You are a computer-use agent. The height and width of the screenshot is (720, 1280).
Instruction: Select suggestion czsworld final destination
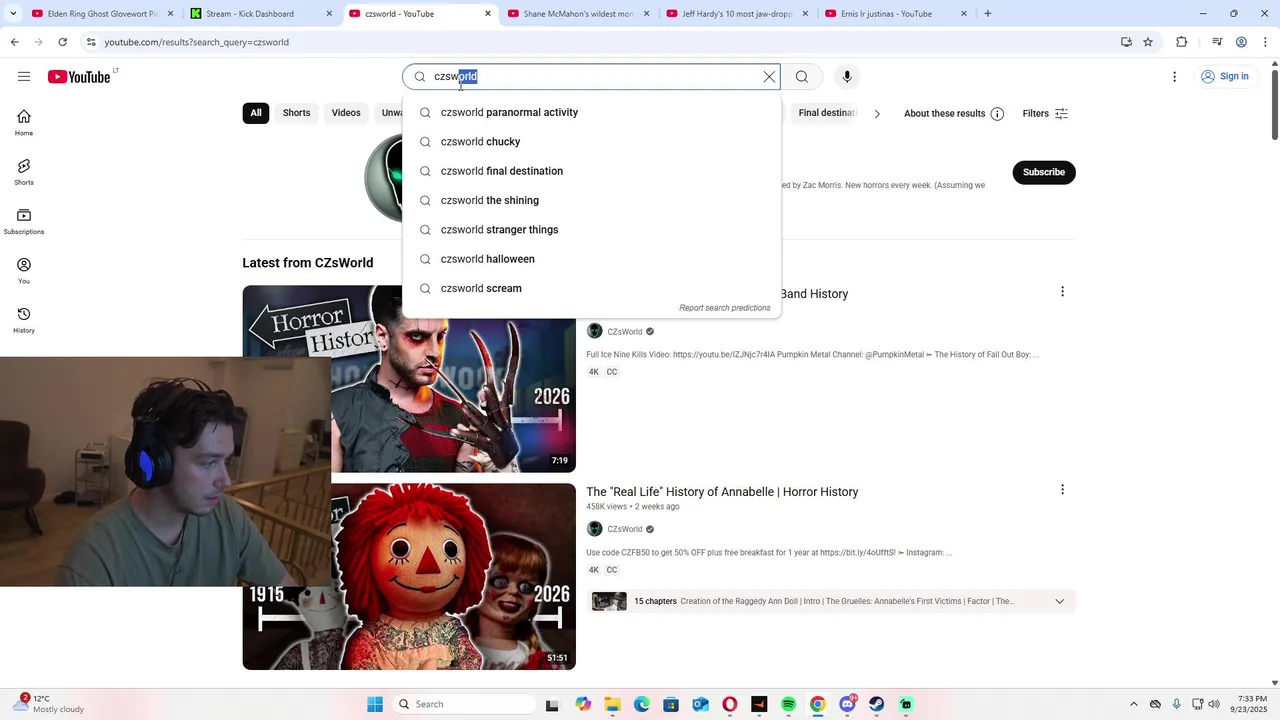(591, 171)
